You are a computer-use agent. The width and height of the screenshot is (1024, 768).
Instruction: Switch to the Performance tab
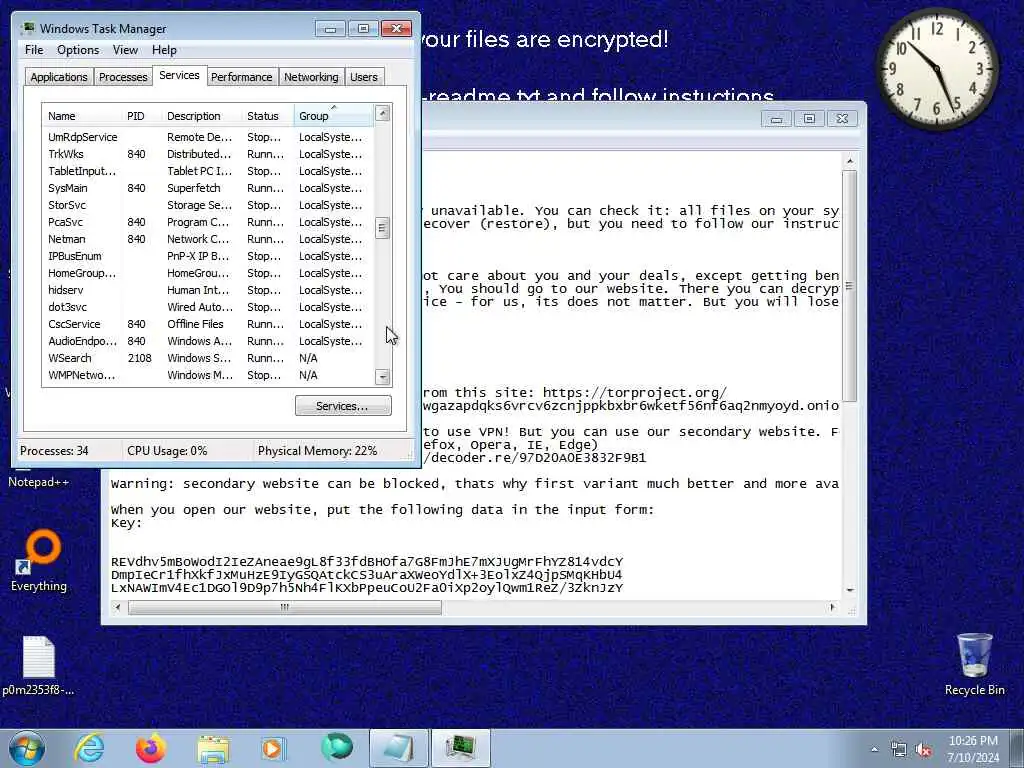click(242, 77)
